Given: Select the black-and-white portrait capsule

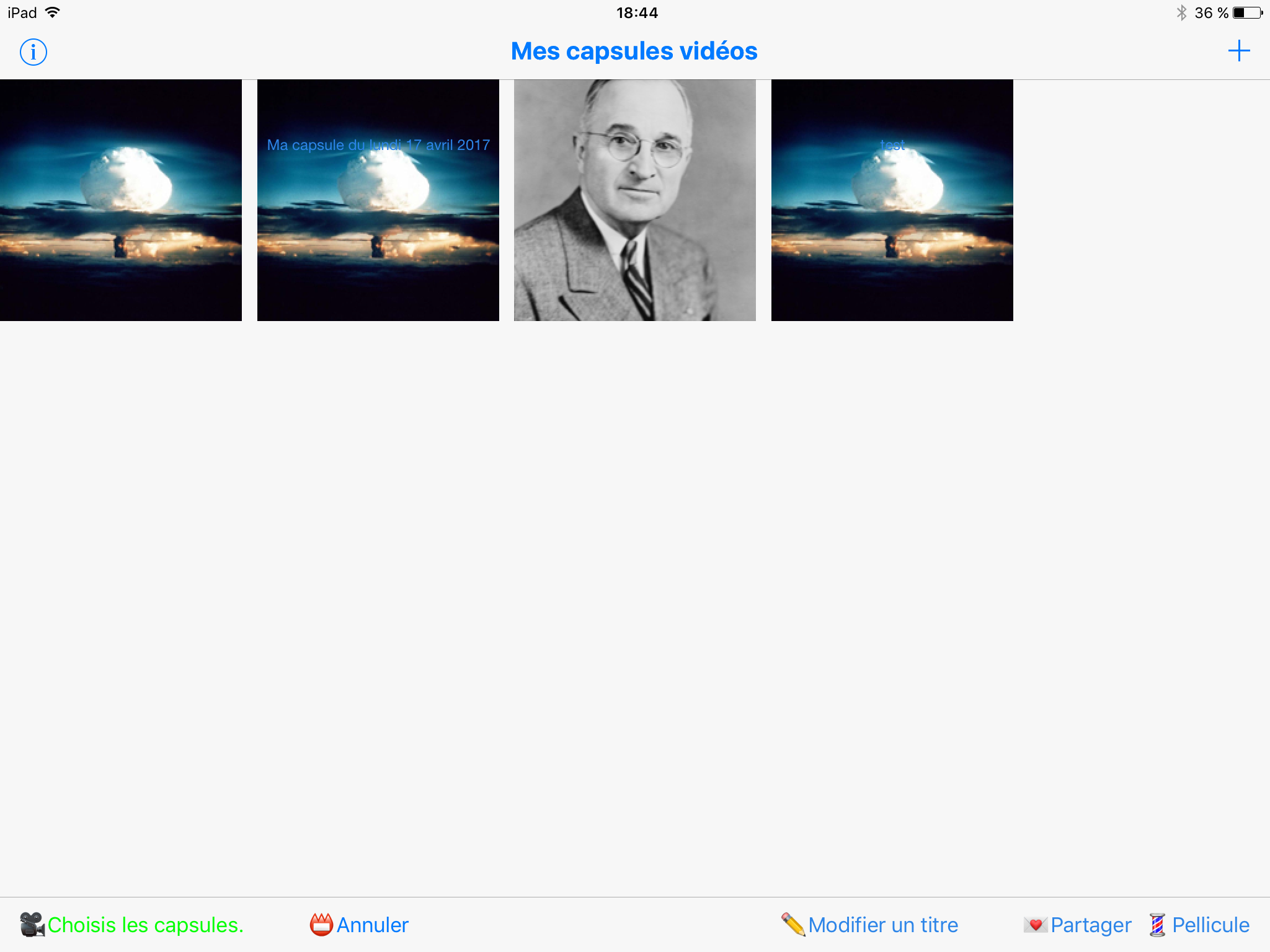Looking at the screenshot, I should point(635,200).
